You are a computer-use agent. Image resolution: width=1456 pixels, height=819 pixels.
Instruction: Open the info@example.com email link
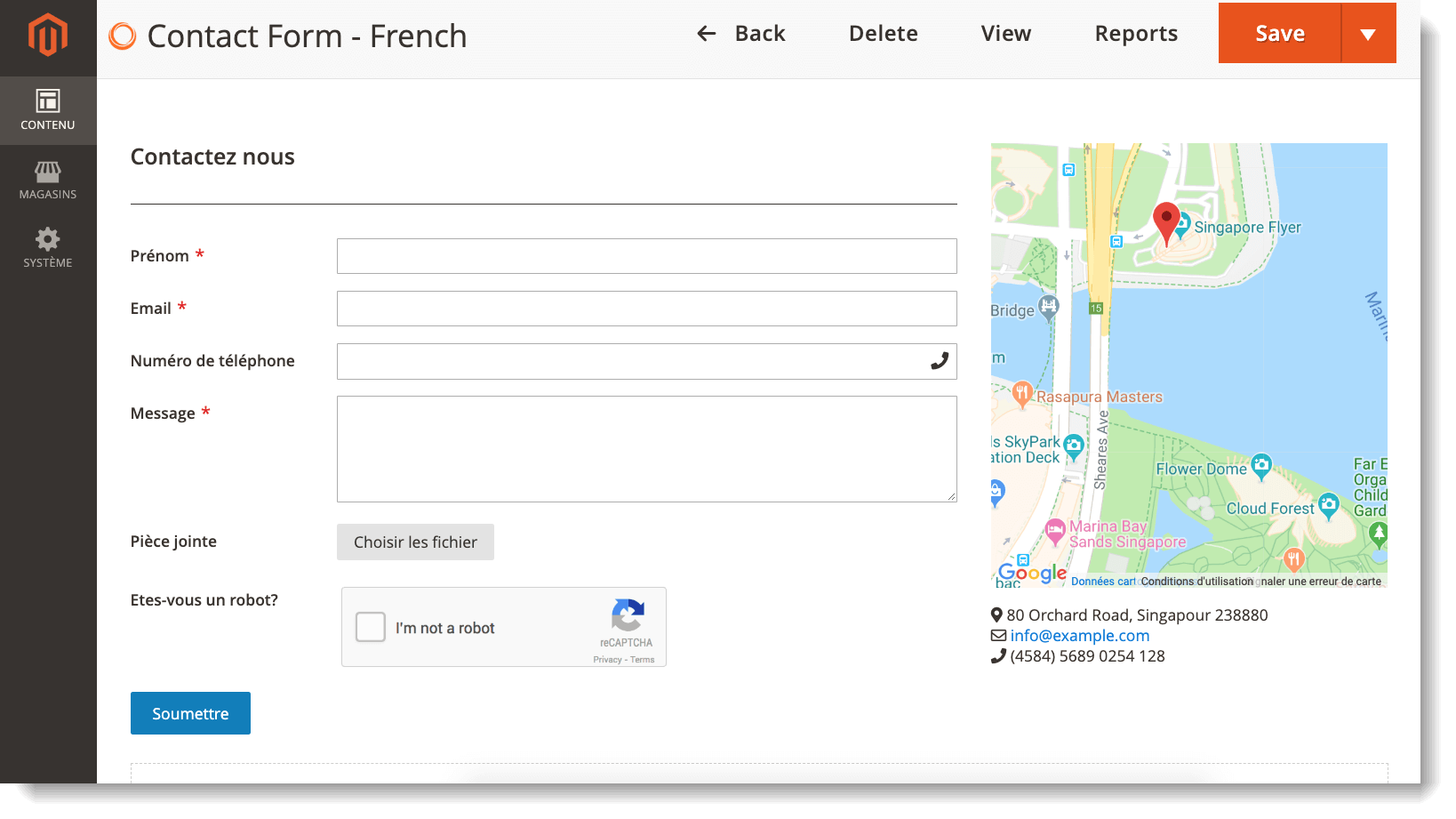1080,635
